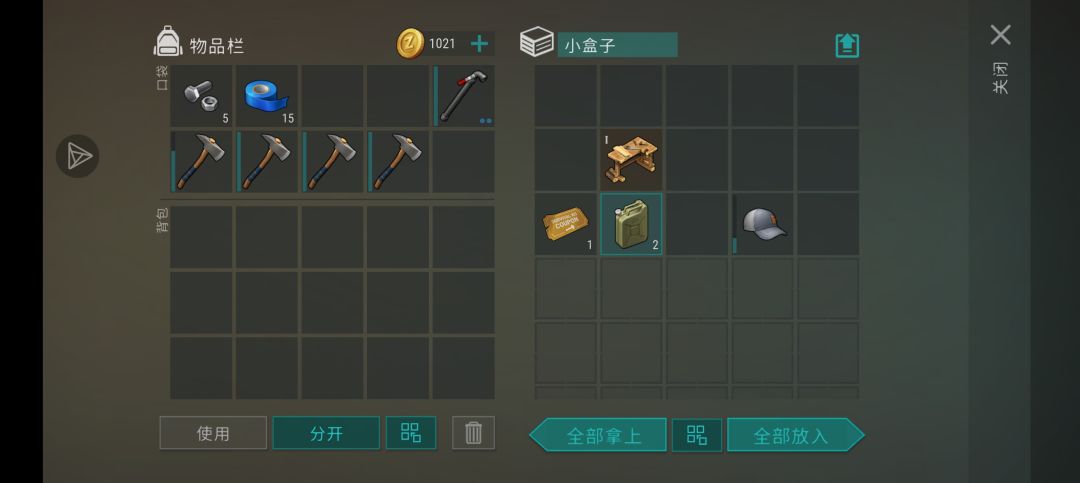Select the blue duct tape roll
This screenshot has height=483, width=1080.
pos(267,96)
